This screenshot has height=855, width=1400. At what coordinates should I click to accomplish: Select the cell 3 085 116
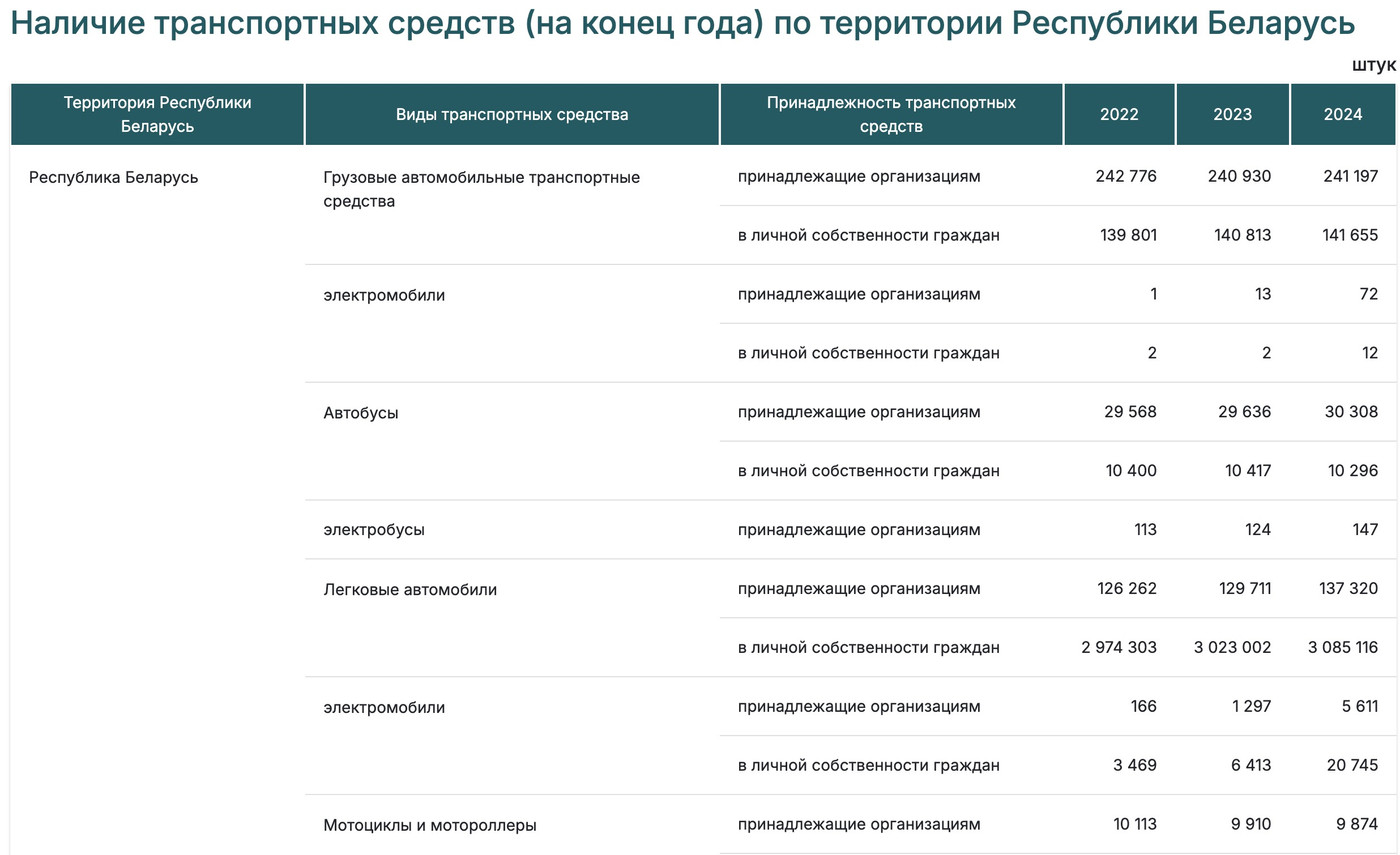click(x=1343, y=647)
